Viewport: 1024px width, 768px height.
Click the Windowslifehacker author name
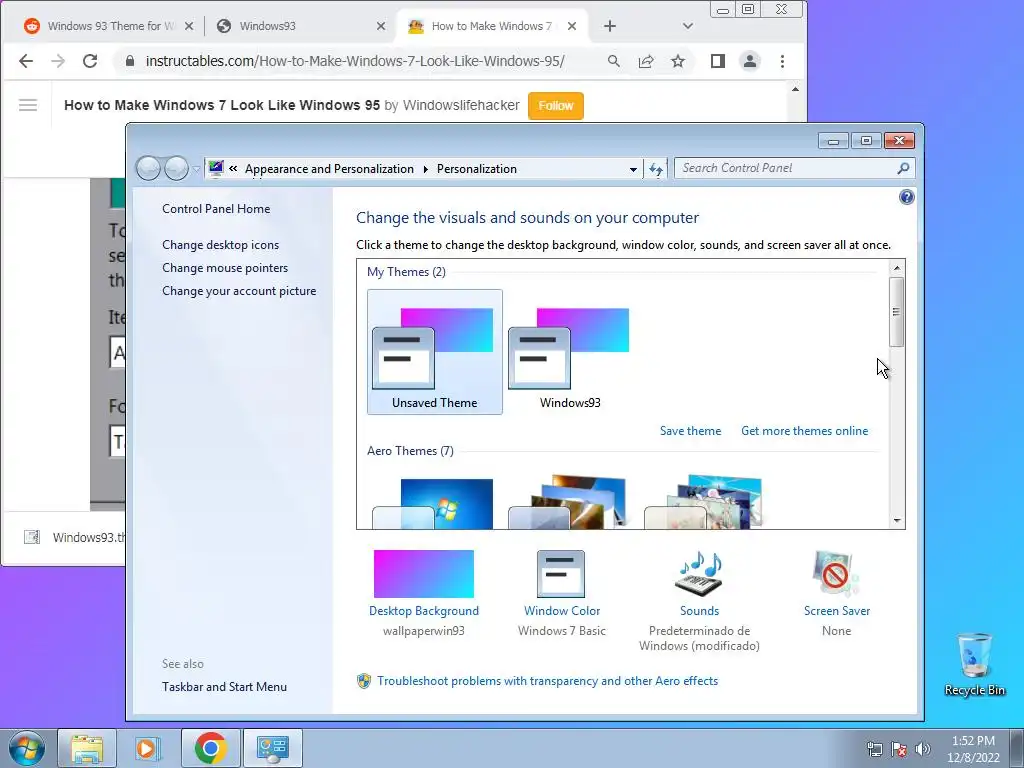point(461,105)
